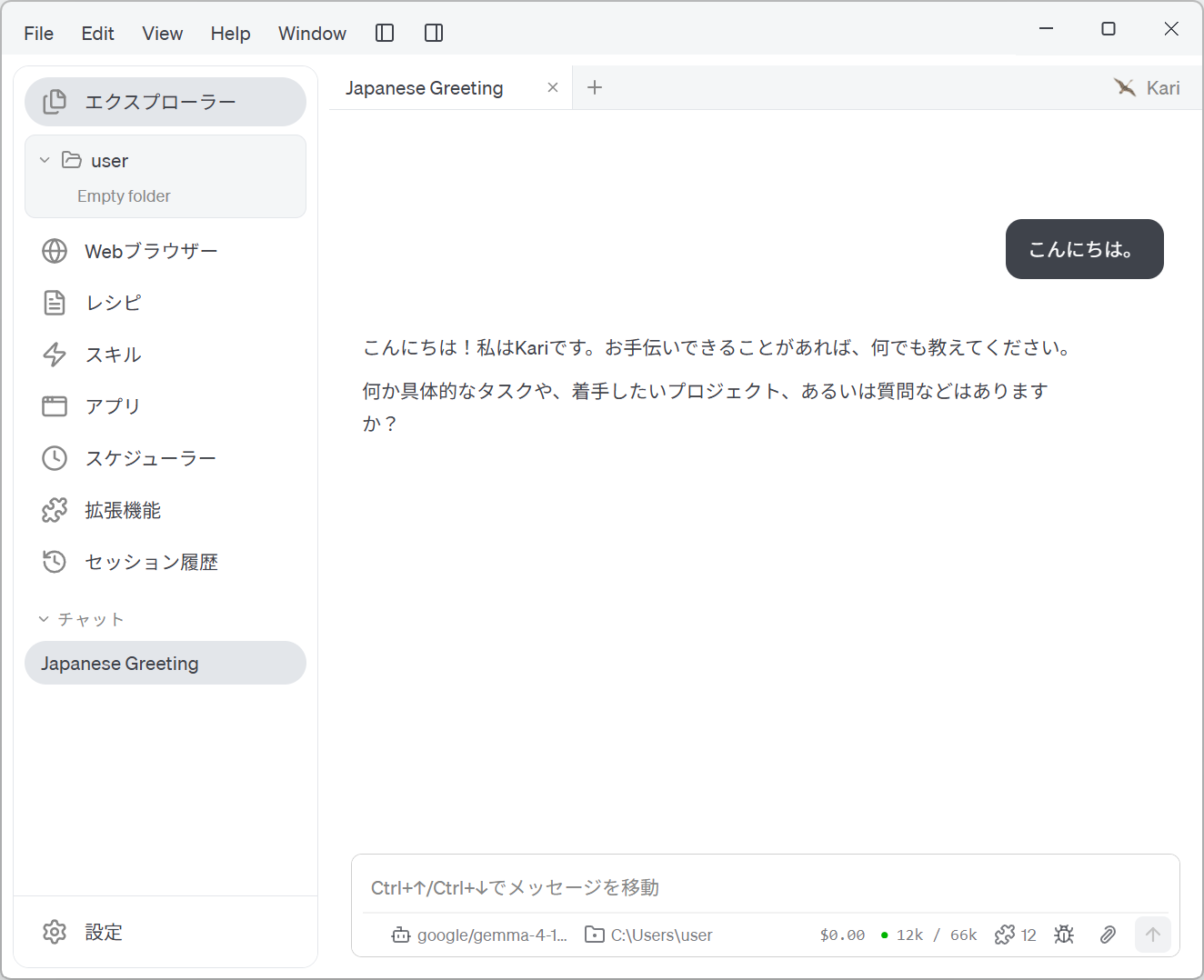
Task: Select Japanese Greeting chat in sidebar
Action: (x=166, y=663)
